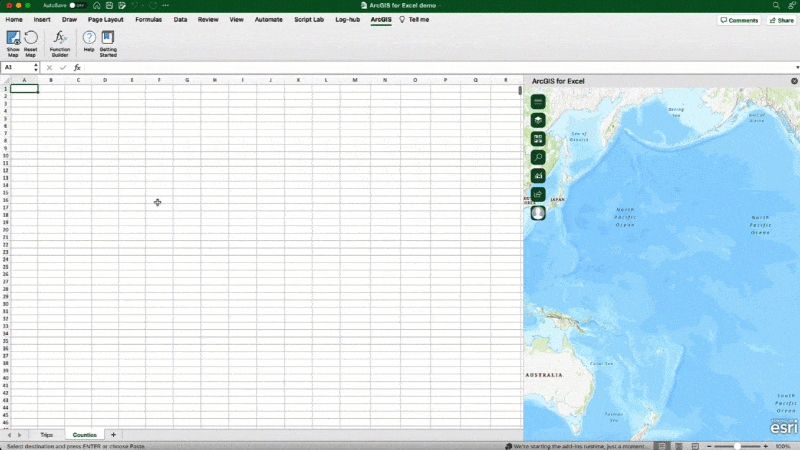Click the Home icon in the title bar
The image size is (800, 450).
pos(96,5)
